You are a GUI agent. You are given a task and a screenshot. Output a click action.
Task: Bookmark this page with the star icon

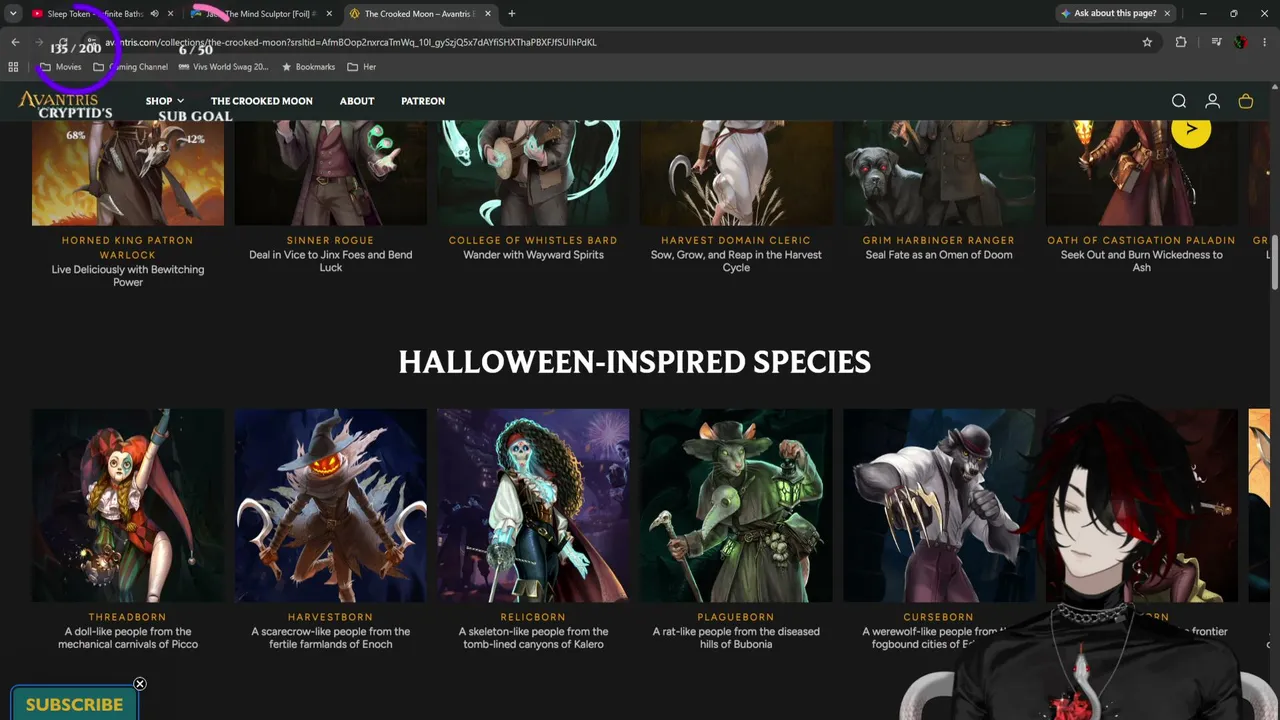pos(1147,42)
